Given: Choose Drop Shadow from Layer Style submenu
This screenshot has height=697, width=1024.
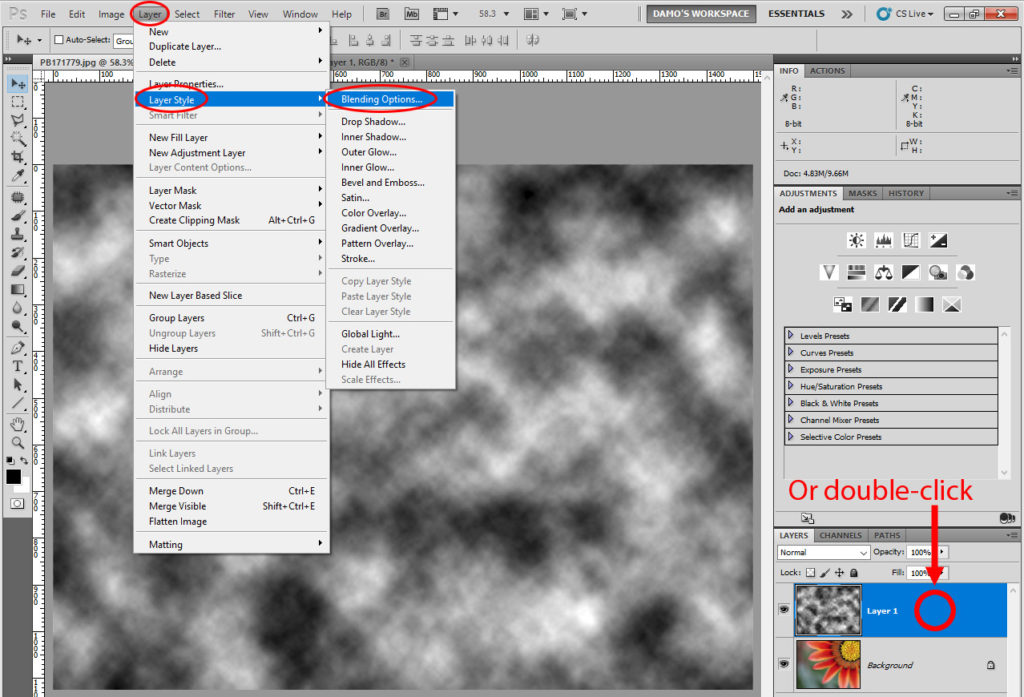Looking at the screenshot, I should (373, 122).
